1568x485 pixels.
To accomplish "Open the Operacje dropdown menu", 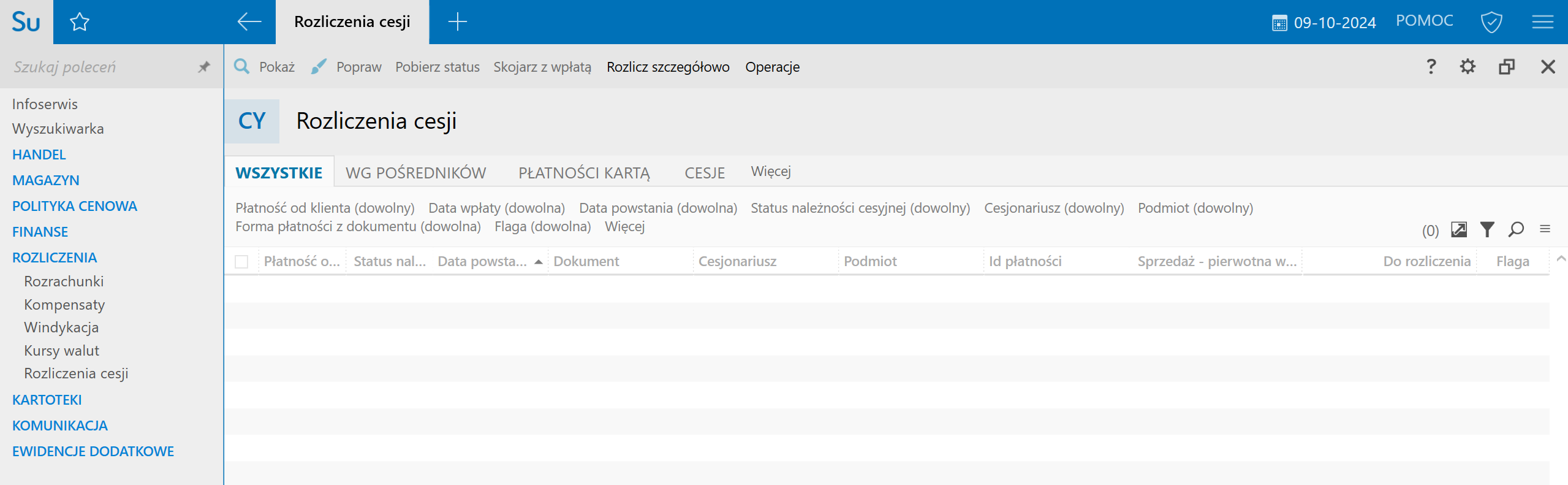I will point(772,67).
